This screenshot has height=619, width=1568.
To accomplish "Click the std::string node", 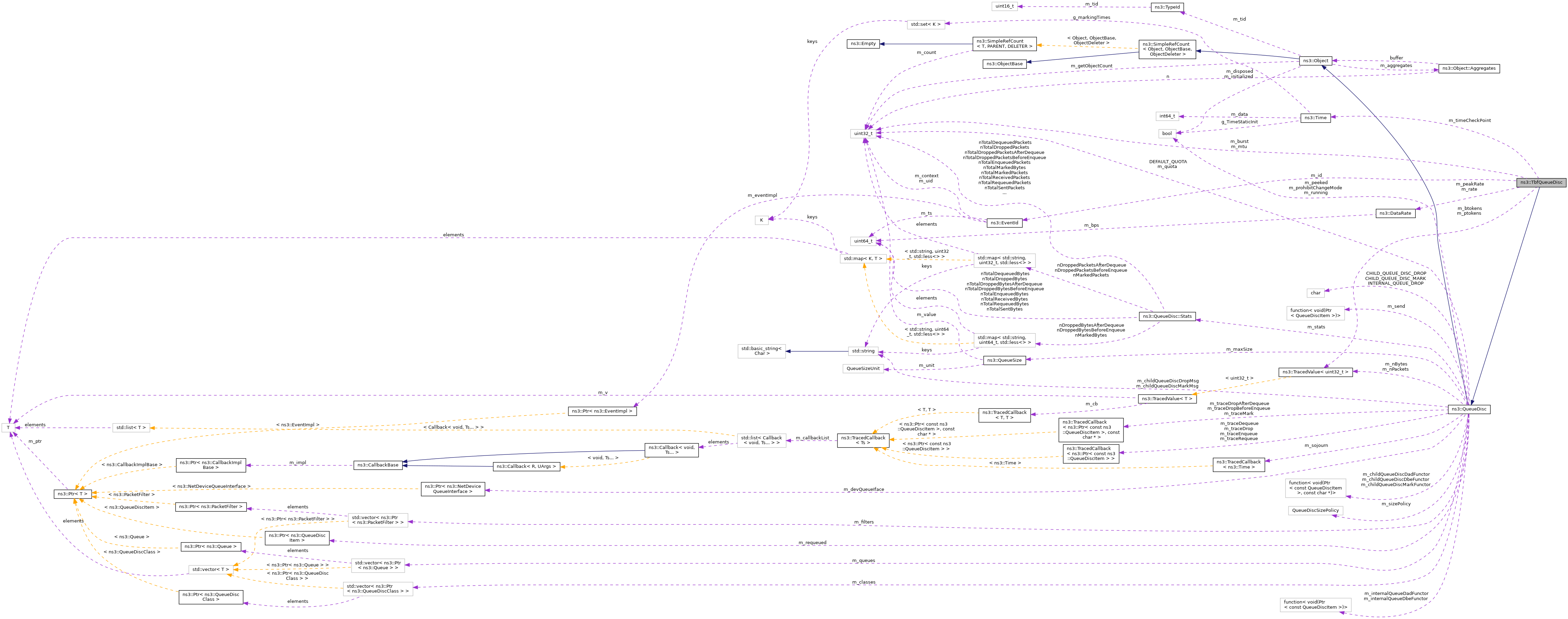I will click(863, 351).
